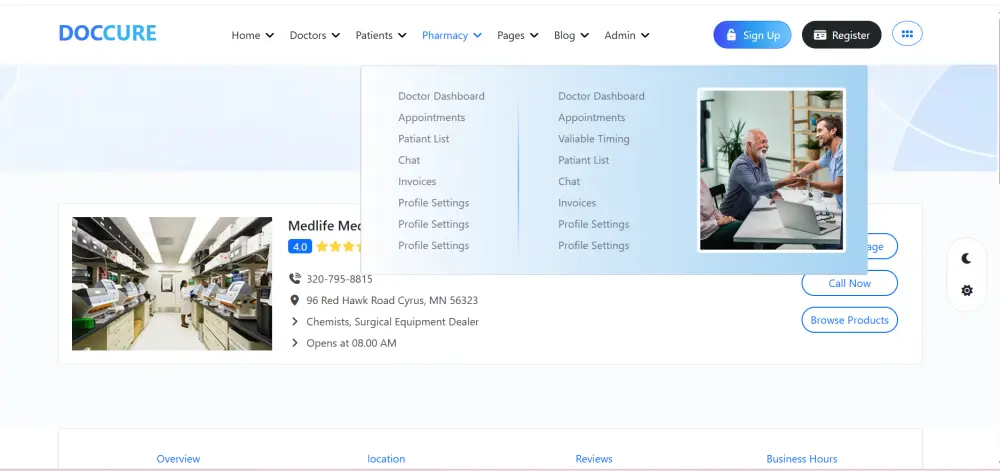Open Invoices in the left menu column
The image size is (1000, 471).
click(417, 182)
